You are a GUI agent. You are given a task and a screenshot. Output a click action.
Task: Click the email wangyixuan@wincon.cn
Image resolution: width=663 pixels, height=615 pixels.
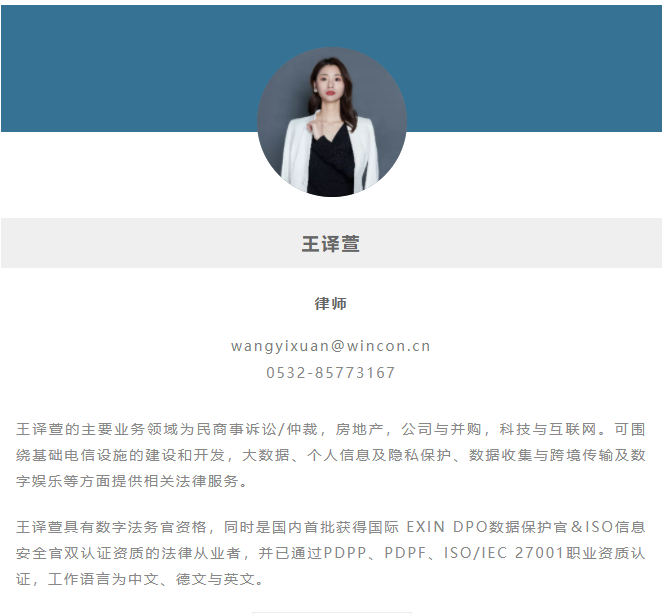[x=331, y=346]
